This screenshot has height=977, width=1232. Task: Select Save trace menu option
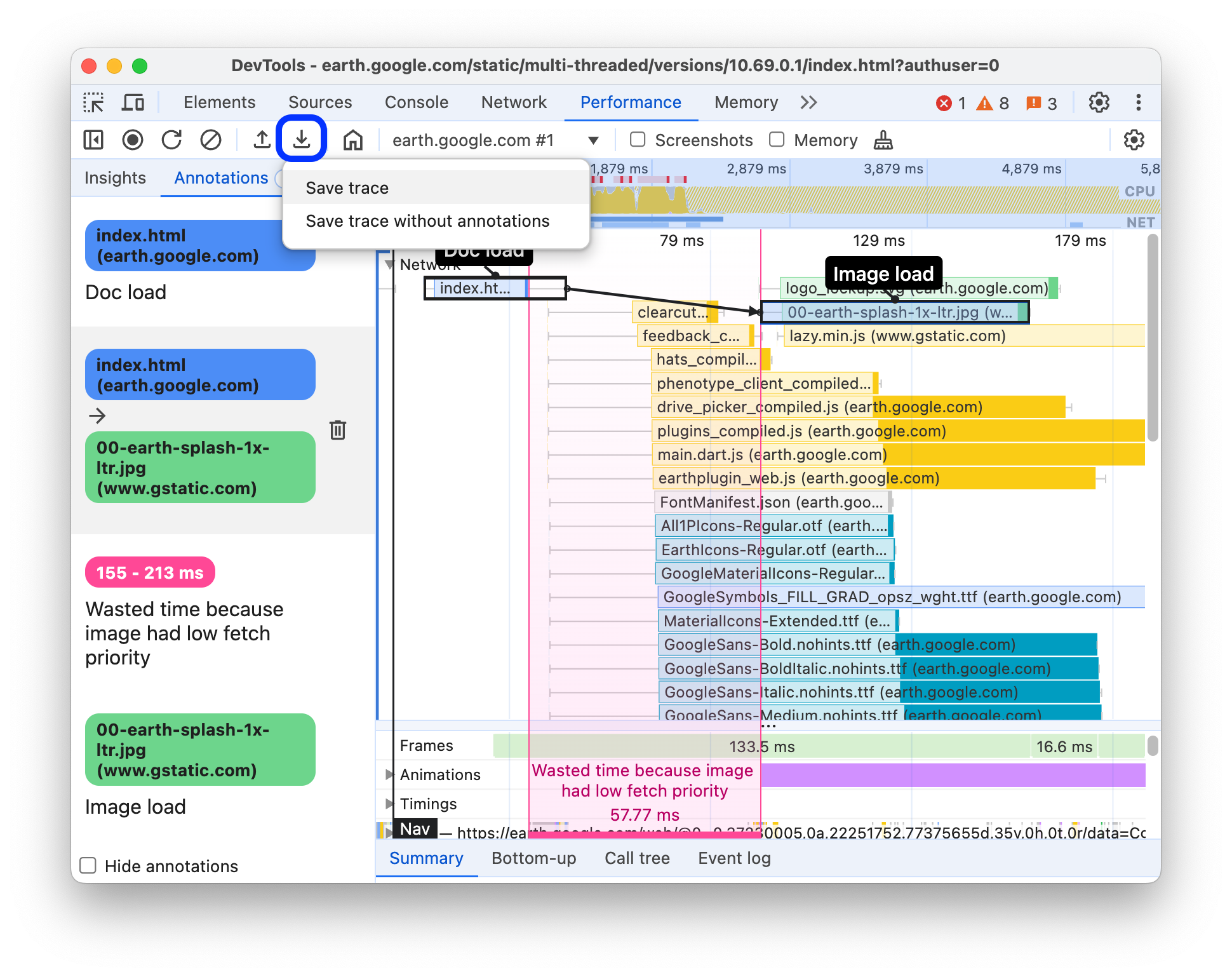pos(349,186)
